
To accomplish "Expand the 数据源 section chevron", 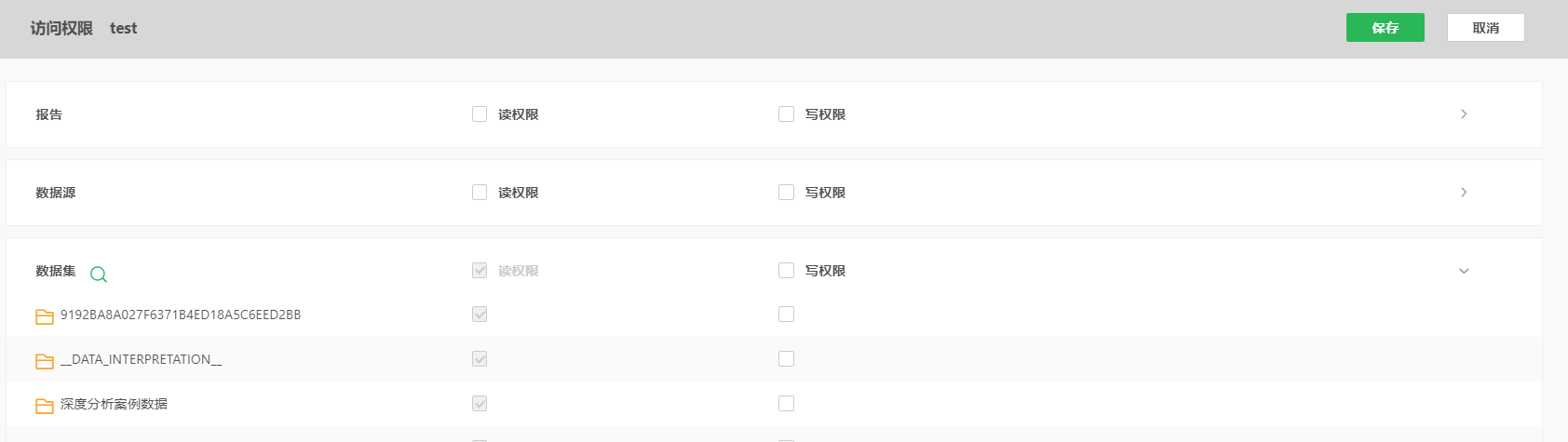I will coord(1464,192).
